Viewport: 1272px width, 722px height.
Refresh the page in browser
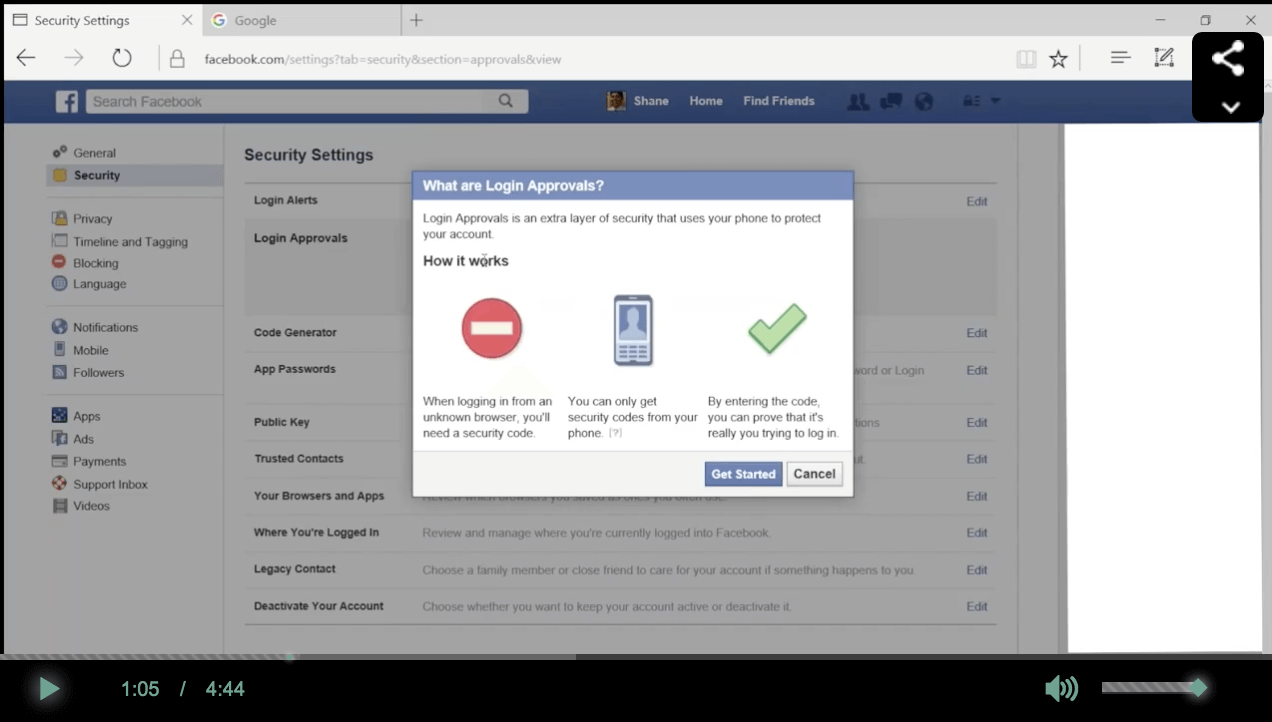121,58
